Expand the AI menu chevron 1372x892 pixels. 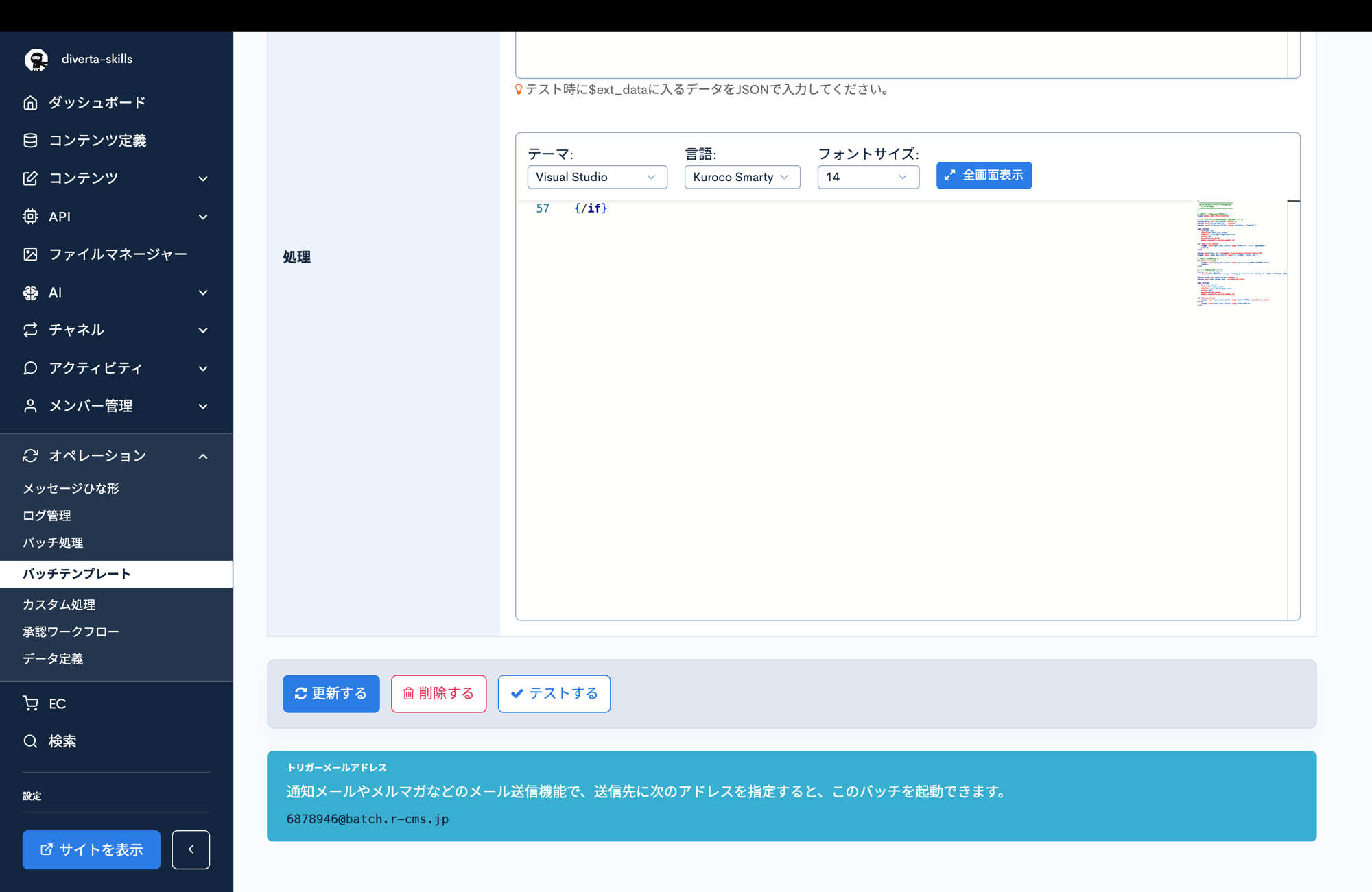[203, 293]
